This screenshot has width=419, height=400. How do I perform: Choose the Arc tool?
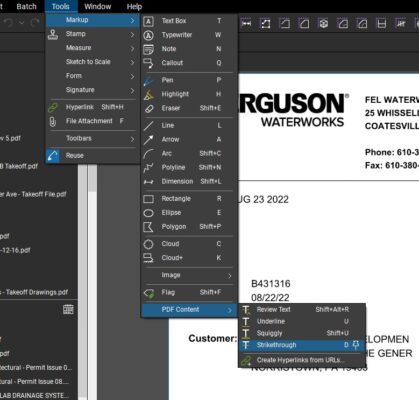click(x=189, y=154)
